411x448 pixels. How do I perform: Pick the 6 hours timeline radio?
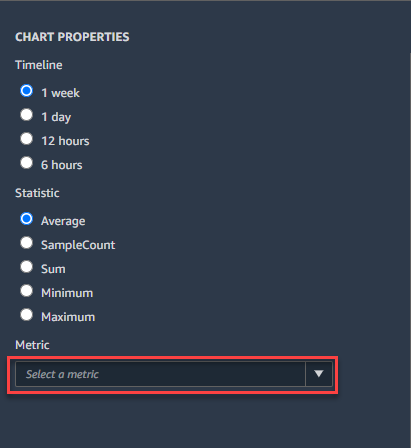tap(26, 163)
